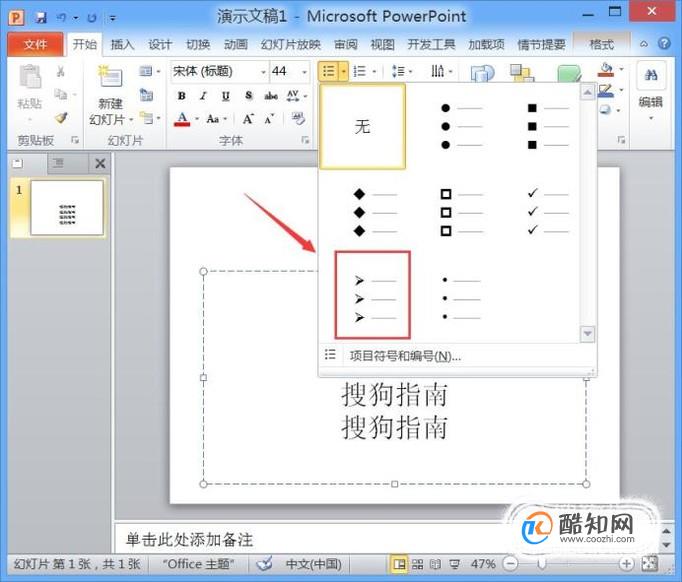
Task: Switch to the 幻灯片放映 tab
Action: (x=291, y=44)
